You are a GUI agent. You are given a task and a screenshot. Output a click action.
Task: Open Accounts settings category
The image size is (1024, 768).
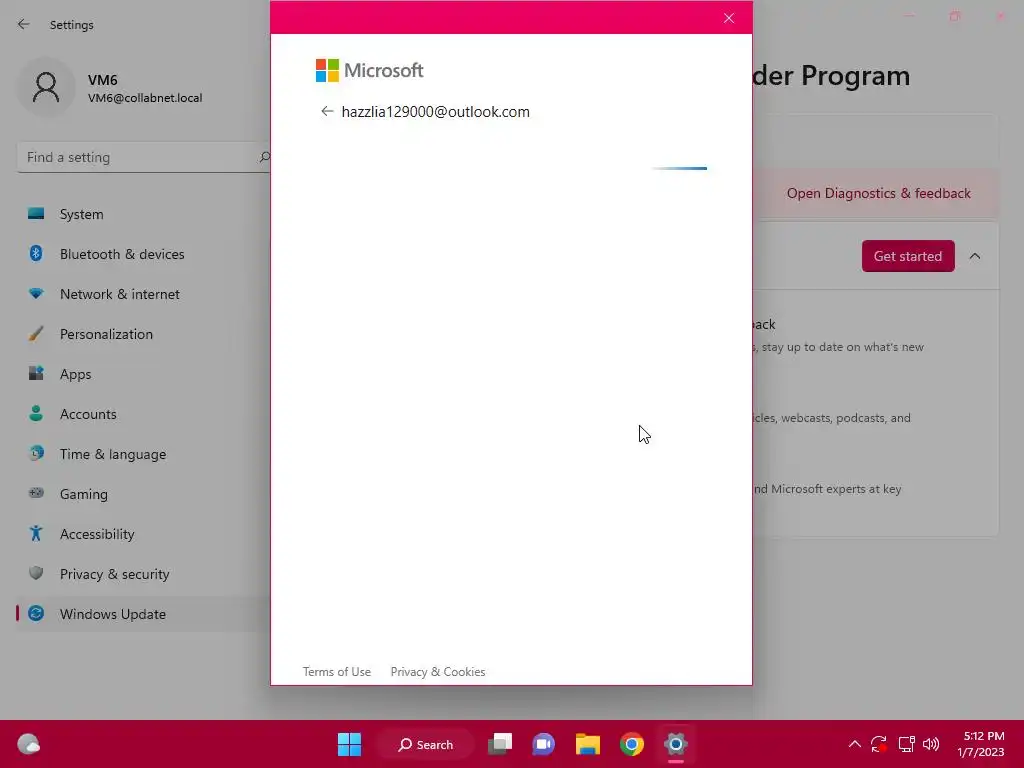click(x=144, y=414)
